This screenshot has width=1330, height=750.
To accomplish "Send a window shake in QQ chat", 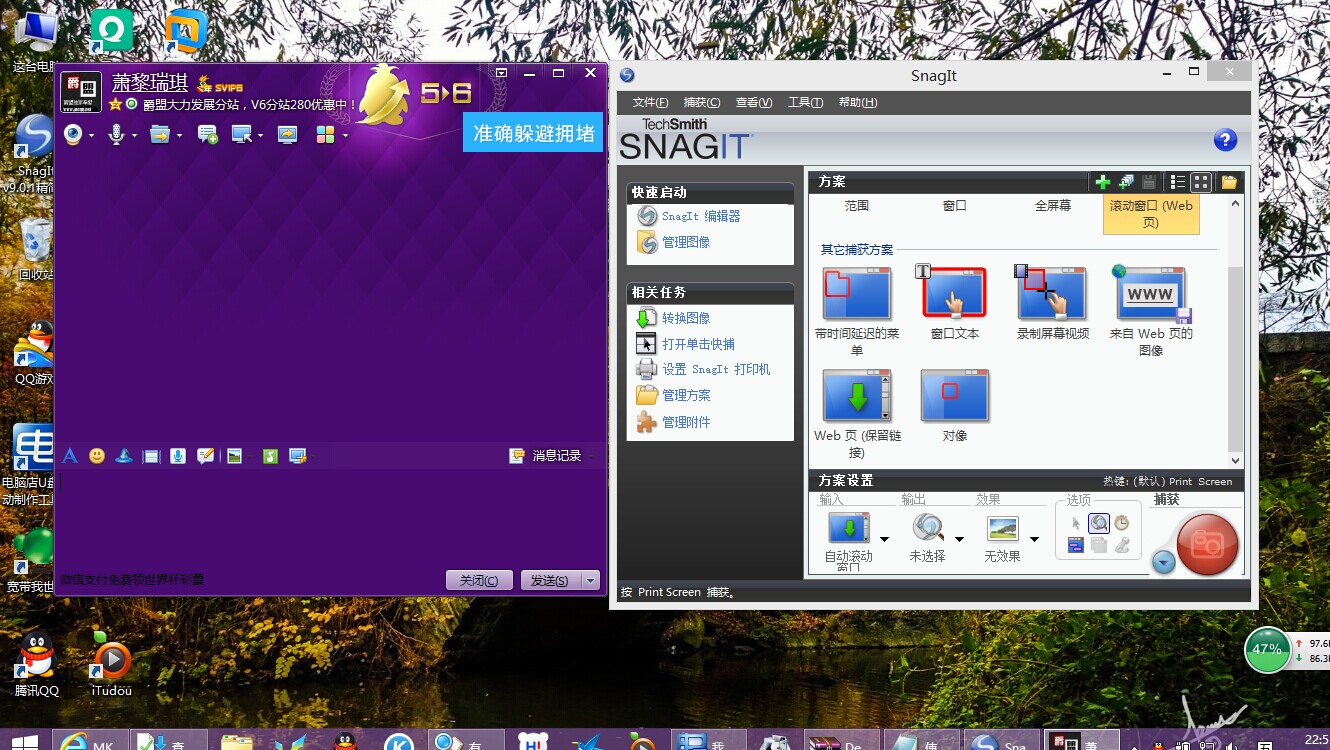I will (x=151, y=456).
